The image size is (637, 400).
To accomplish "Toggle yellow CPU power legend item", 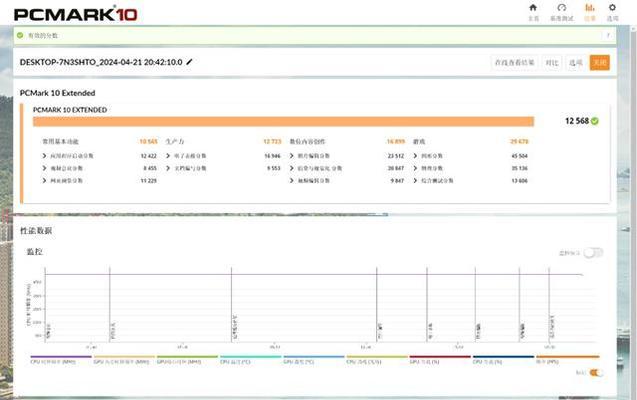I will coord(377,360).
